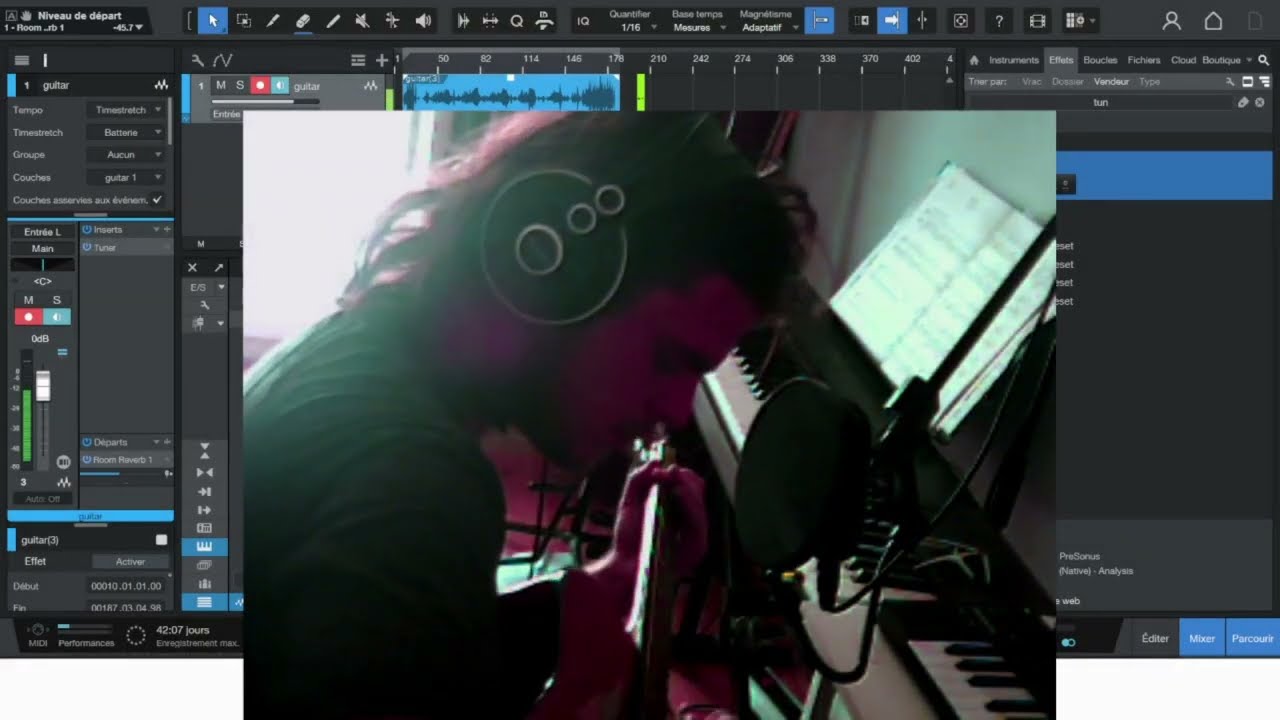The height and width of the screenshot is (720, 1280).
Task: Toggle Tuner insert power button
Action: pyautogui.click(x=87, y=247)
